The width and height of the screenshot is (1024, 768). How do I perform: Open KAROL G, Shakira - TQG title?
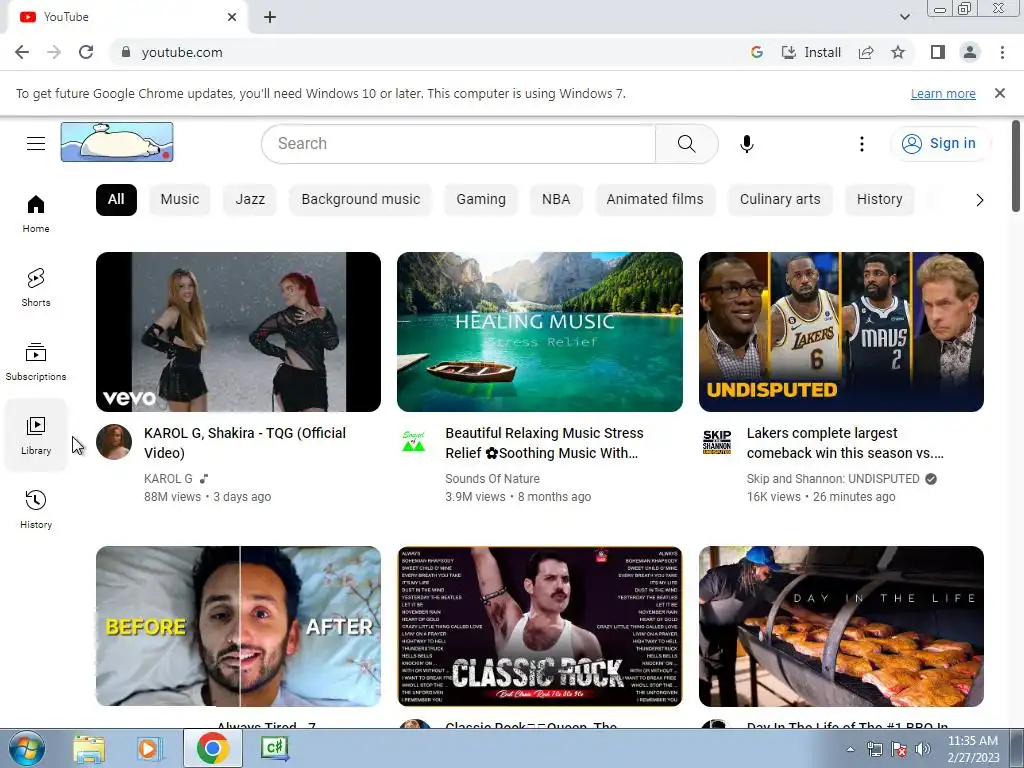(245, 443)
